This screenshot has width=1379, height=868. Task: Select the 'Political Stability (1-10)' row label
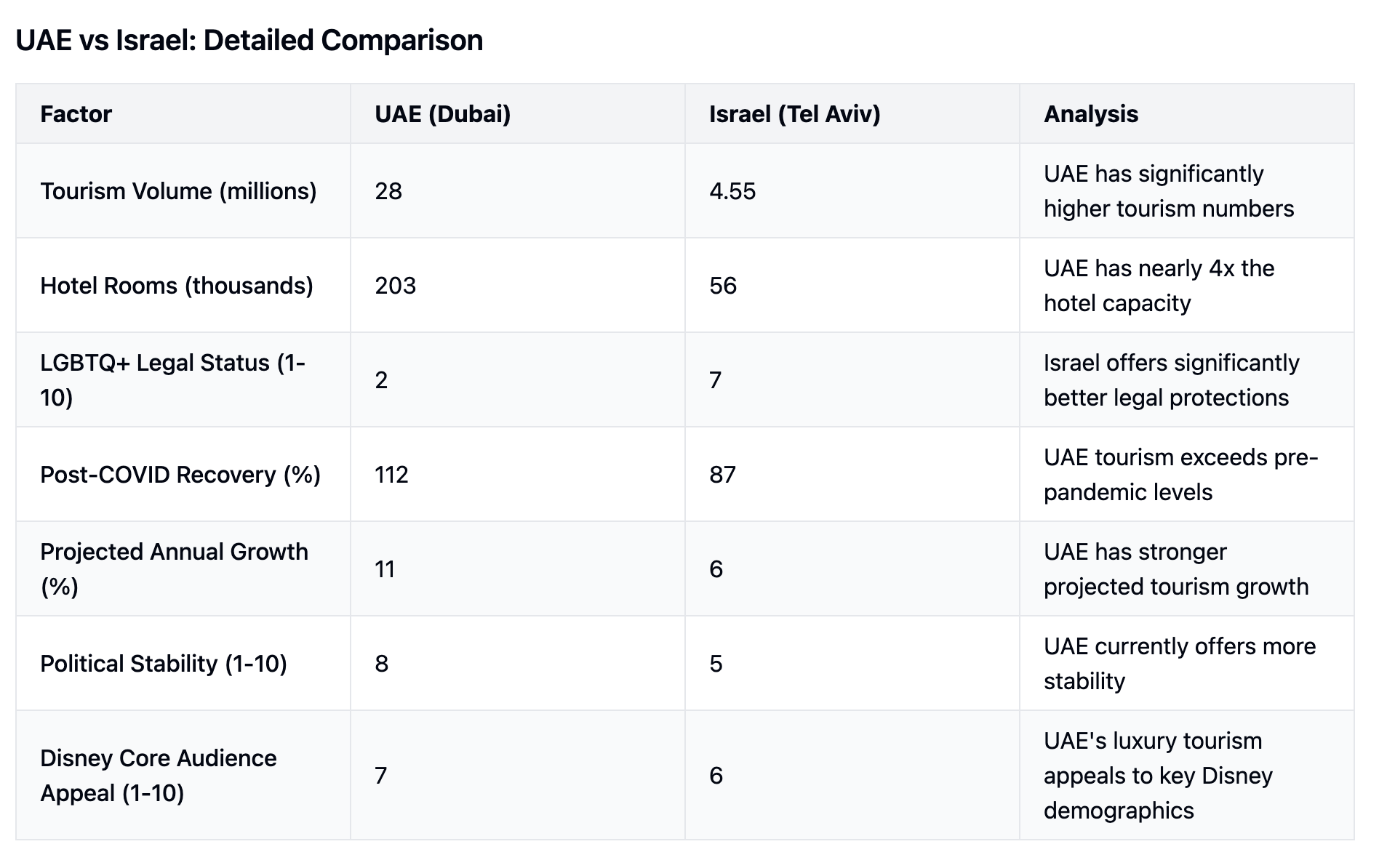click(164, 664)
